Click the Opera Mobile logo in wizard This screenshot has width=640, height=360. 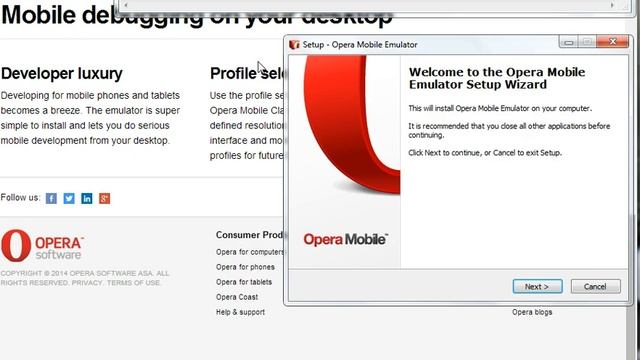pos(345,239)
